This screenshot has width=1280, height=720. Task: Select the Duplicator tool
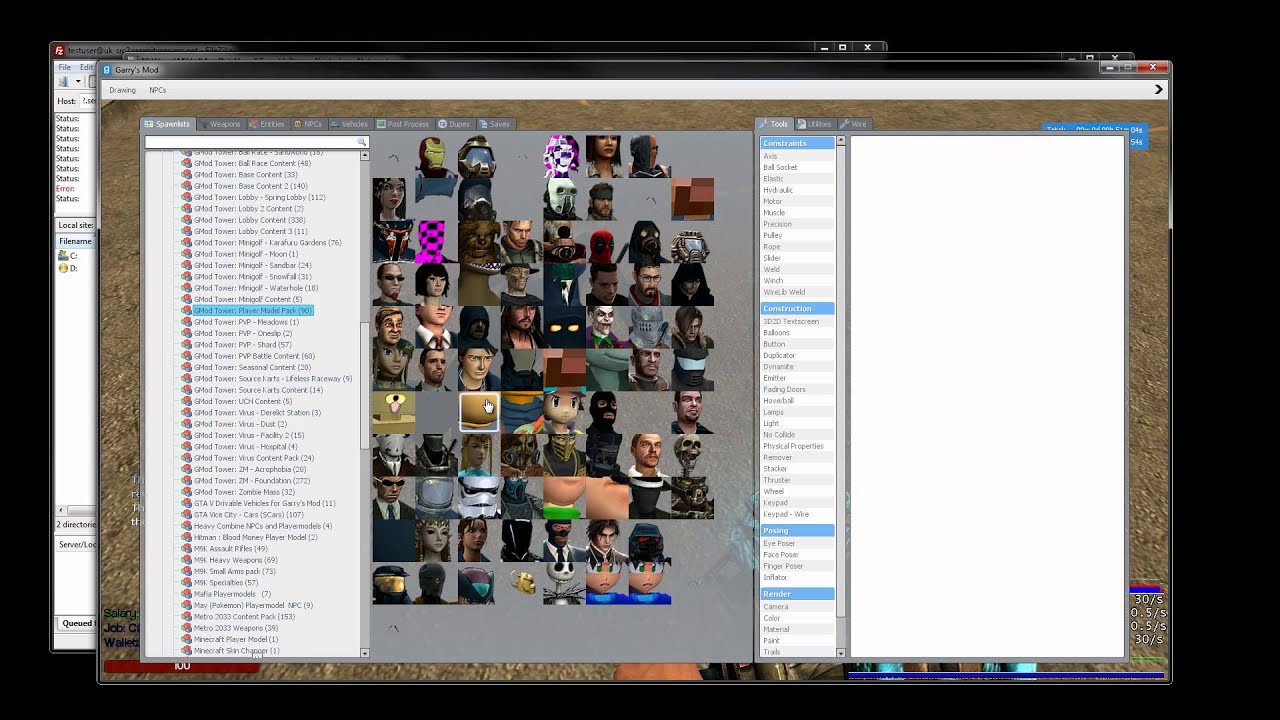click(x=797, y=355)
